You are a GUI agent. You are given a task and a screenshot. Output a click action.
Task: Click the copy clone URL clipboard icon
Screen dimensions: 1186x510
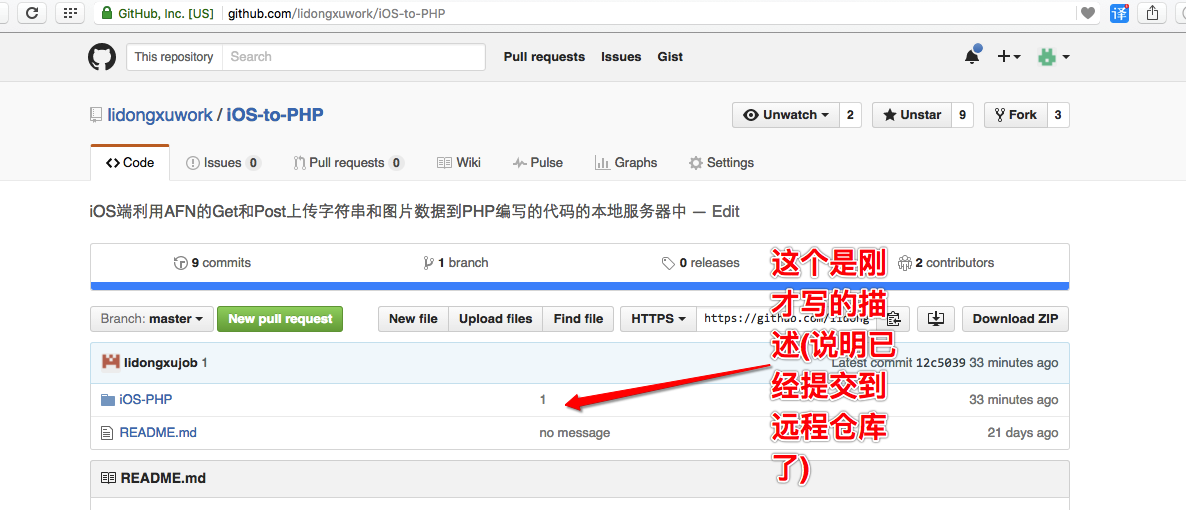tap(893, 319)
